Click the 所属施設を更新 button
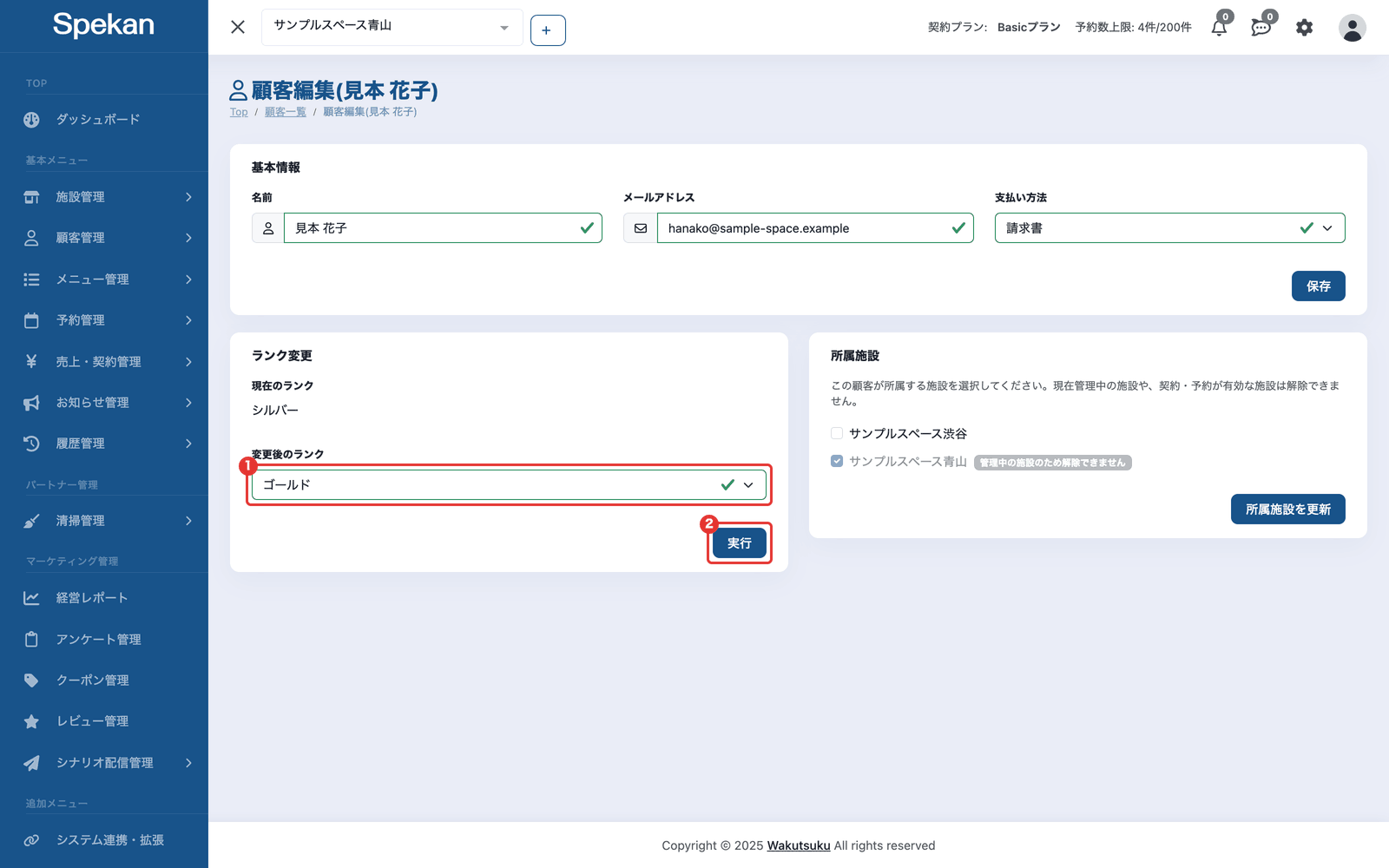Screen dimensions: 1389x868 coord(1287,510)
